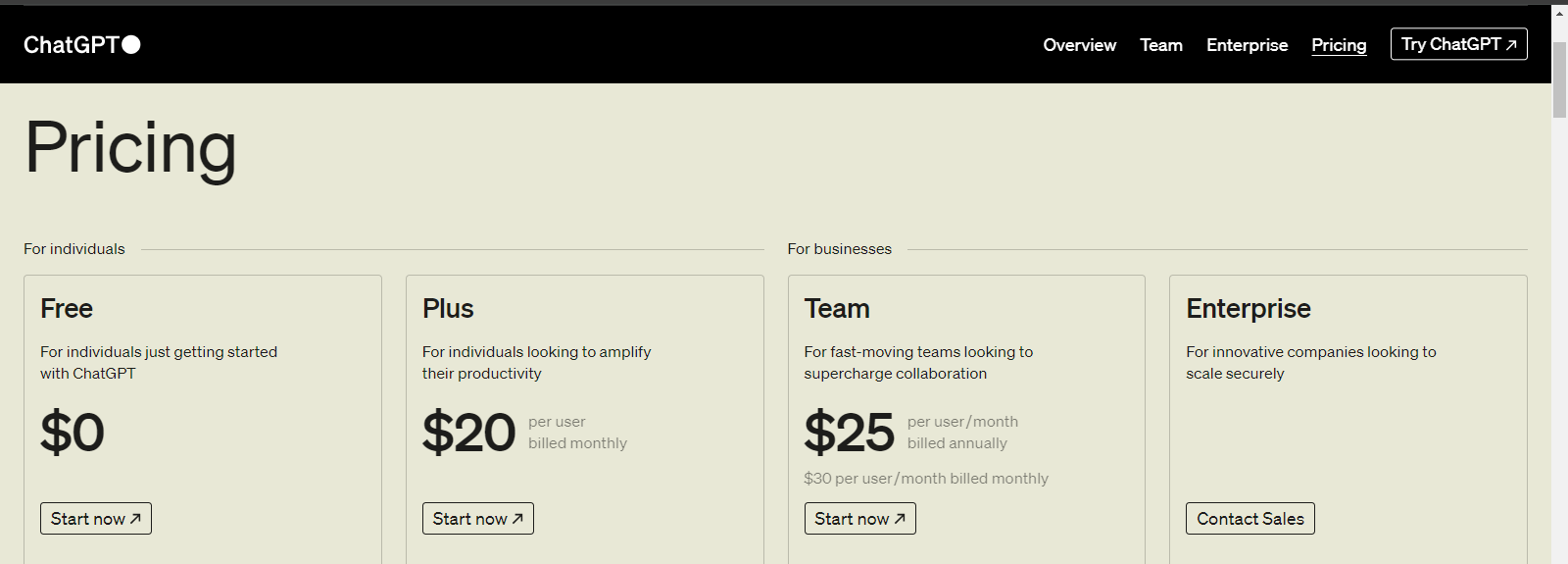Click the 'For individuals' section label

74,249
